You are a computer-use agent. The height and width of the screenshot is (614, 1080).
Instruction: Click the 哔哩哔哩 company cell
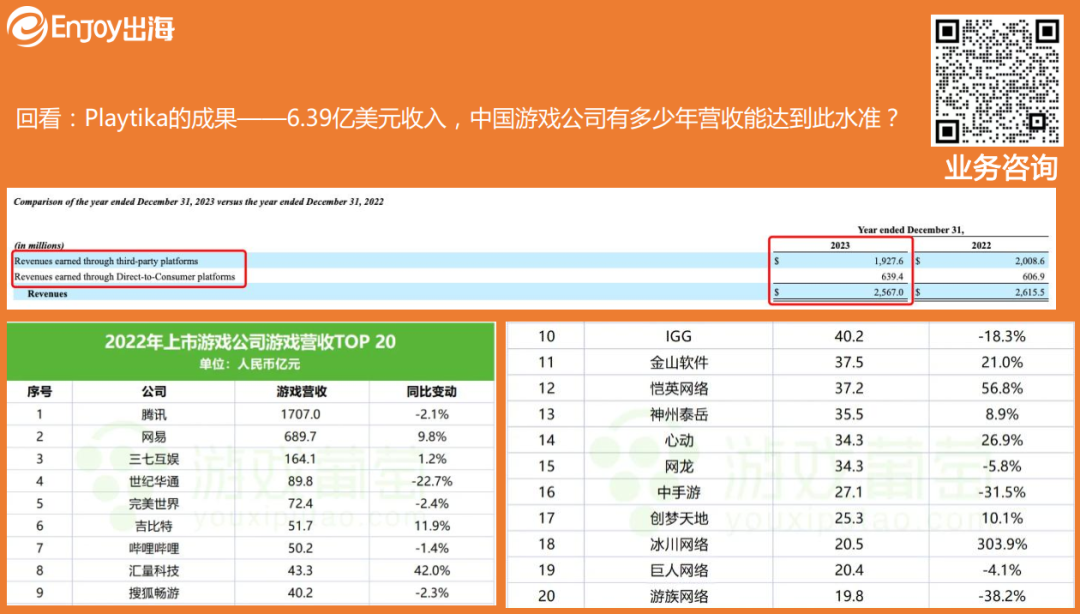(154, 549)
